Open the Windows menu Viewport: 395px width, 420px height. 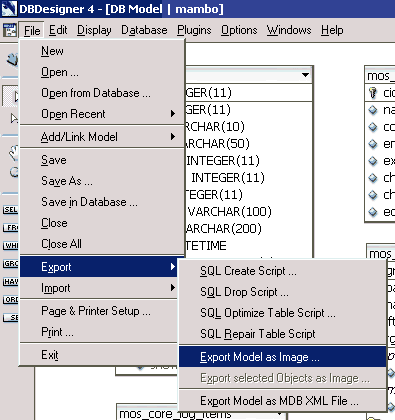pyautogui.click(x=289, y=30)
